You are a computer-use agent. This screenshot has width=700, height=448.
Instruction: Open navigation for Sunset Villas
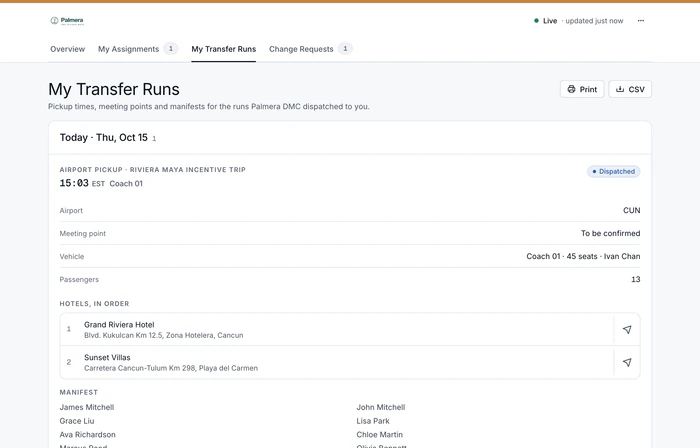(x=627, y=362)
